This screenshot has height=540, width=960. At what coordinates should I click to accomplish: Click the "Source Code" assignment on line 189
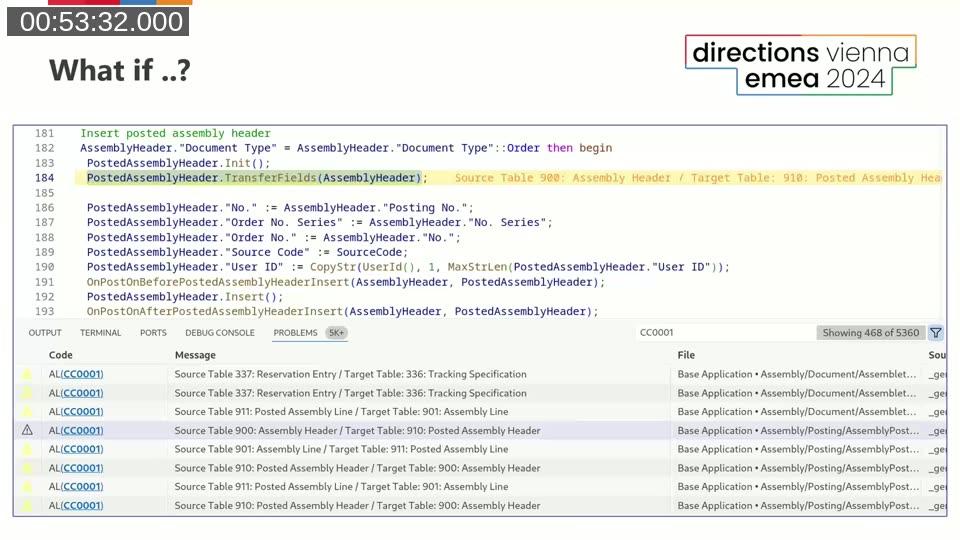(x=247, y=252)
